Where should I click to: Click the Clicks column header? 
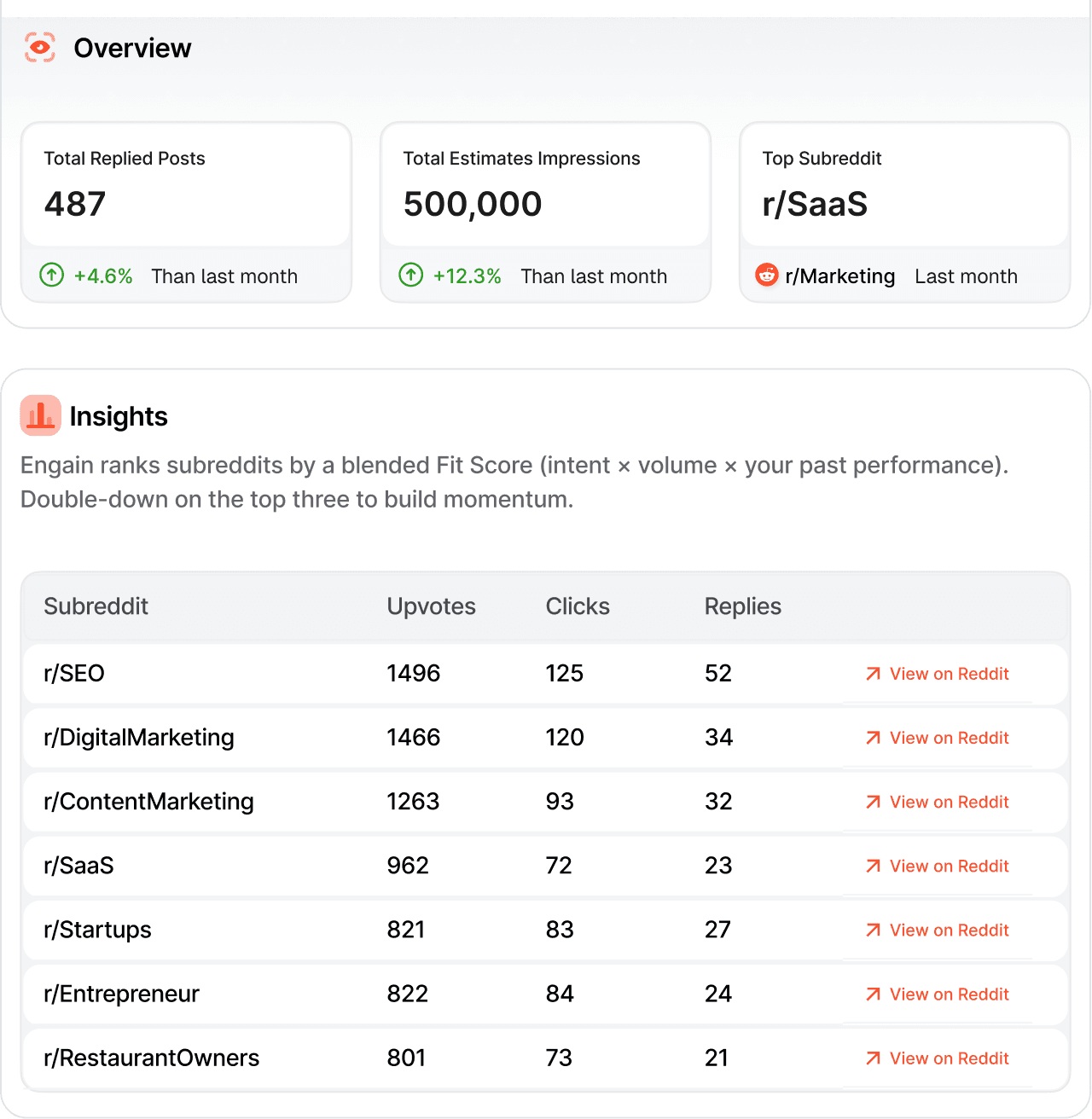click(578, 606)
